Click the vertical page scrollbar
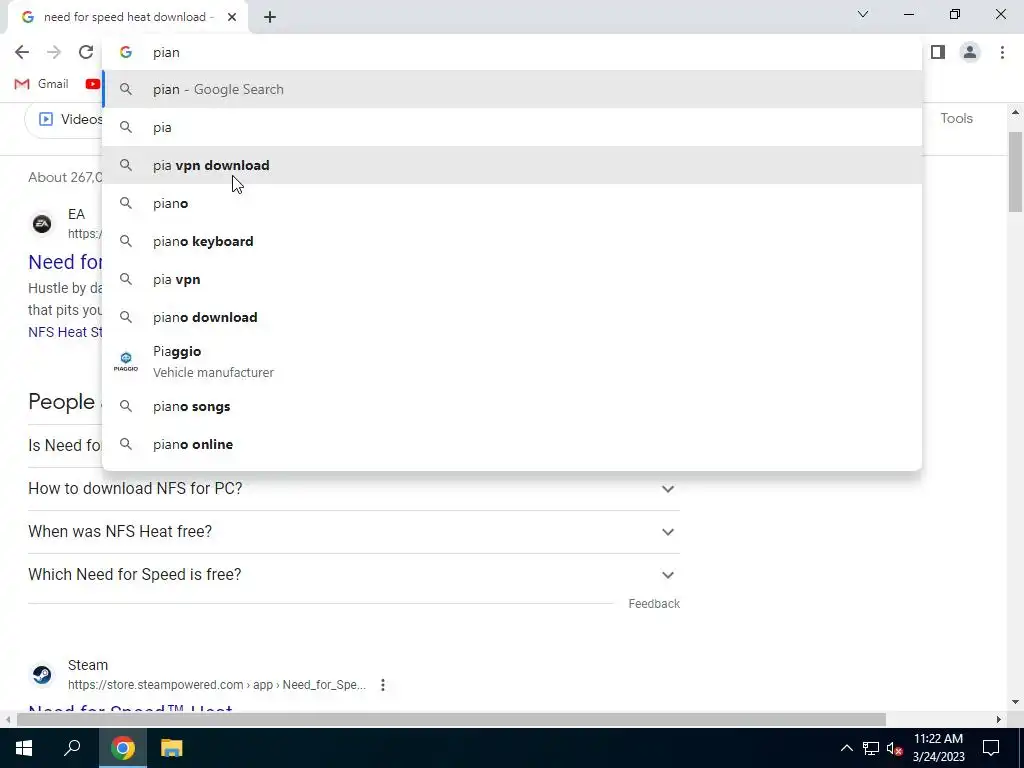Viewport: 1024px width, 768px height. [1015, 172]
